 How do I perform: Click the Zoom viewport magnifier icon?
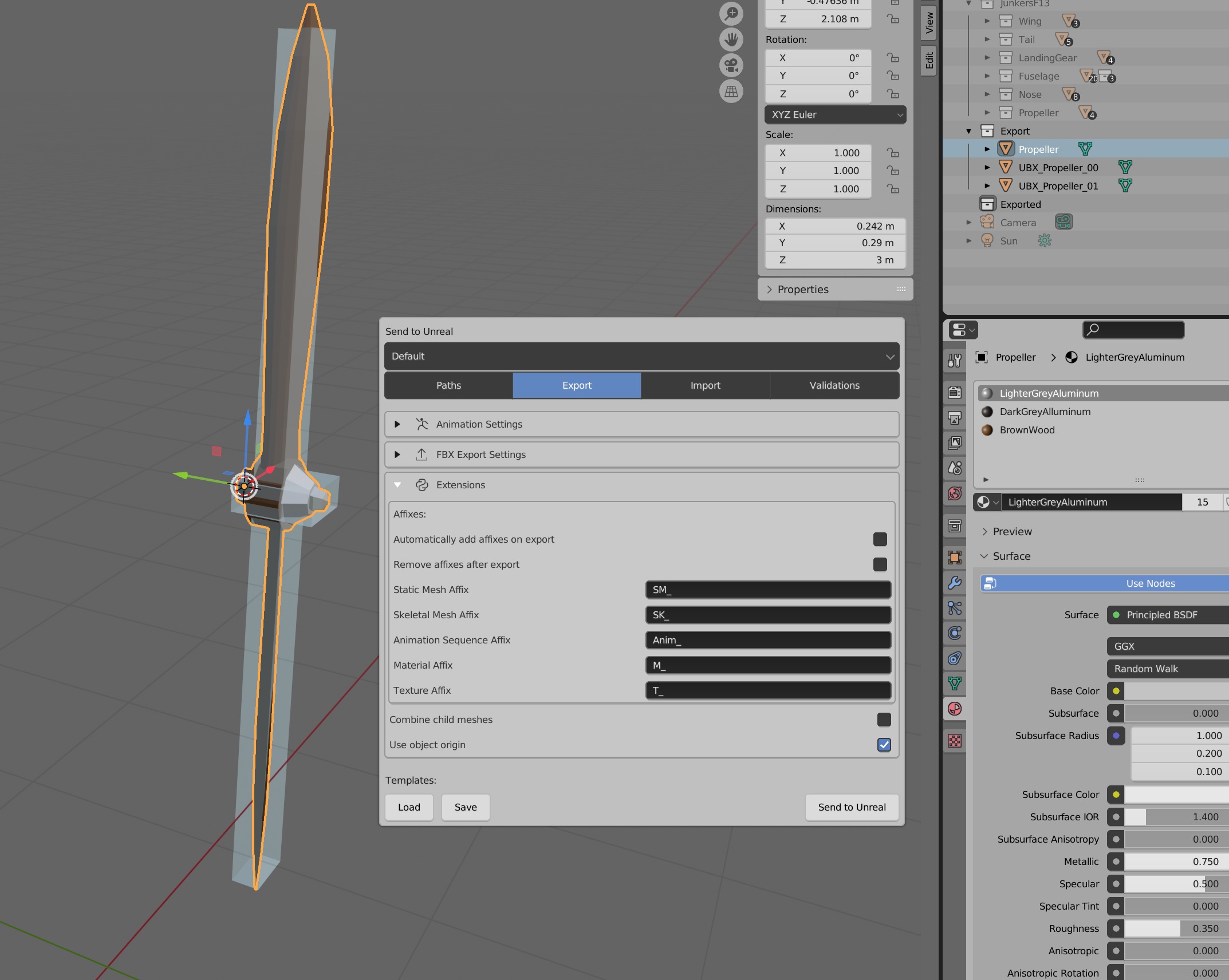coord(731,13)
